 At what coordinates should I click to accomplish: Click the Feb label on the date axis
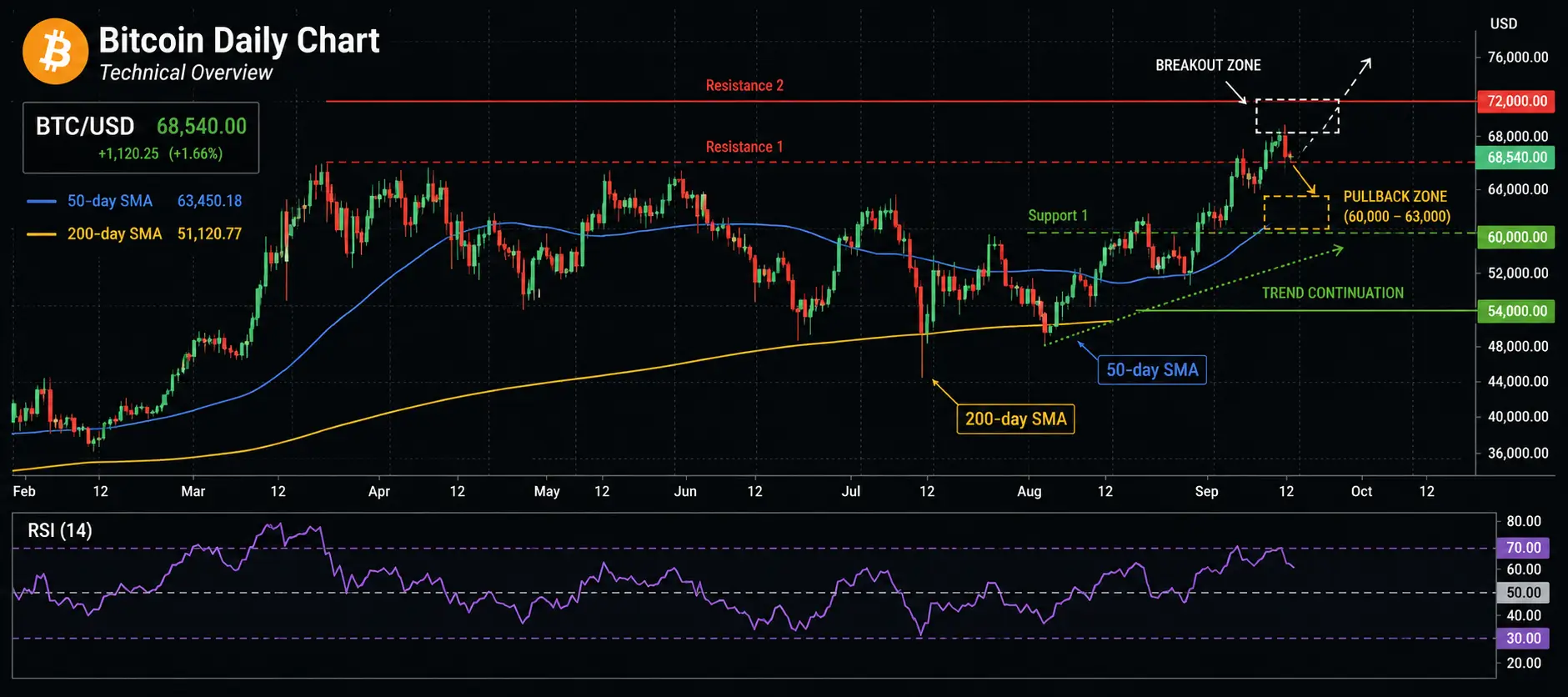click(24, 491)
